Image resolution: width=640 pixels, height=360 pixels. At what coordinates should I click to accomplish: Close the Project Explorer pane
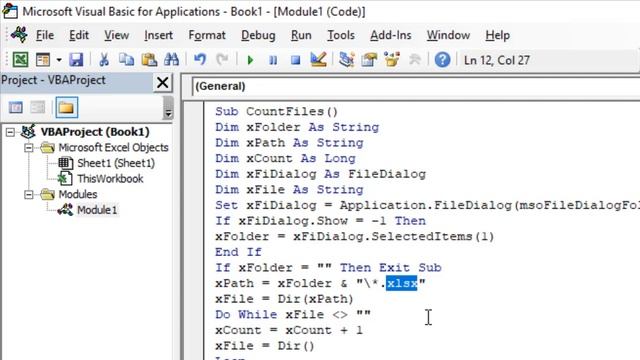coord(162,82)
